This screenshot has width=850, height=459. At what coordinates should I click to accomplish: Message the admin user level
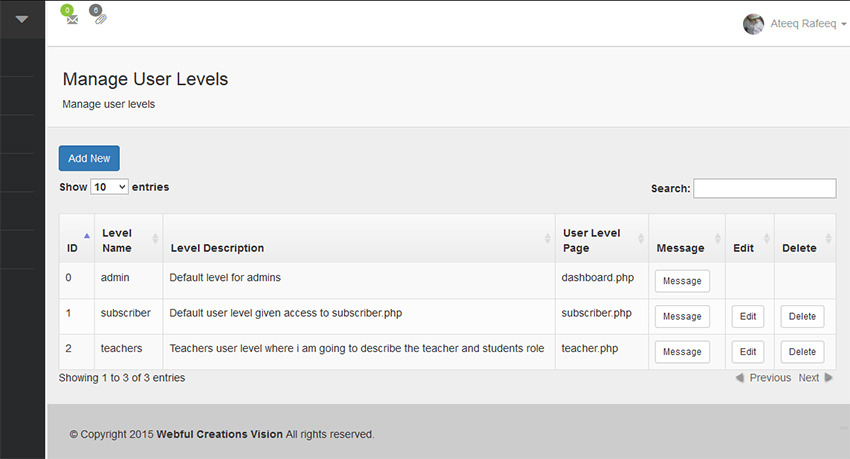[x=682, y=281]
